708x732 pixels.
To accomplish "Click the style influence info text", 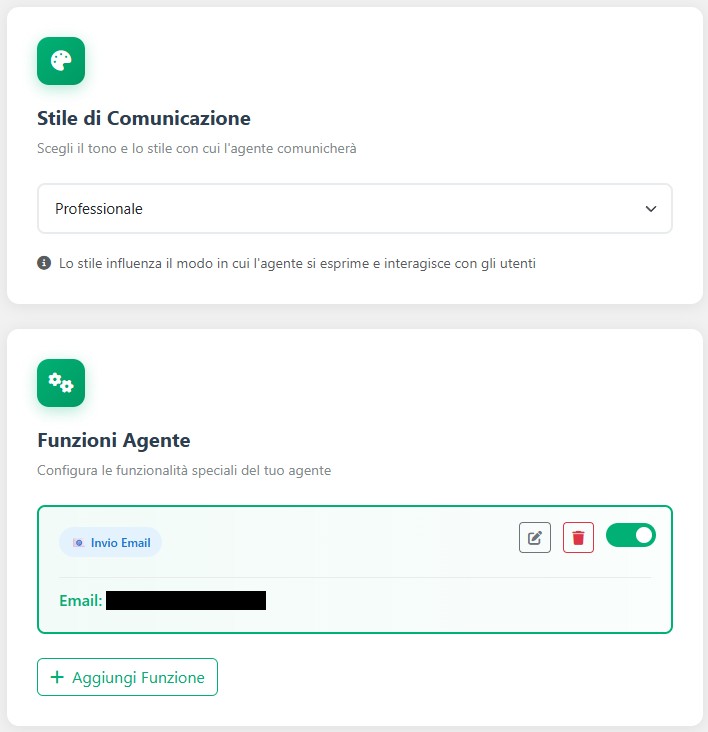I will point(298,264).
